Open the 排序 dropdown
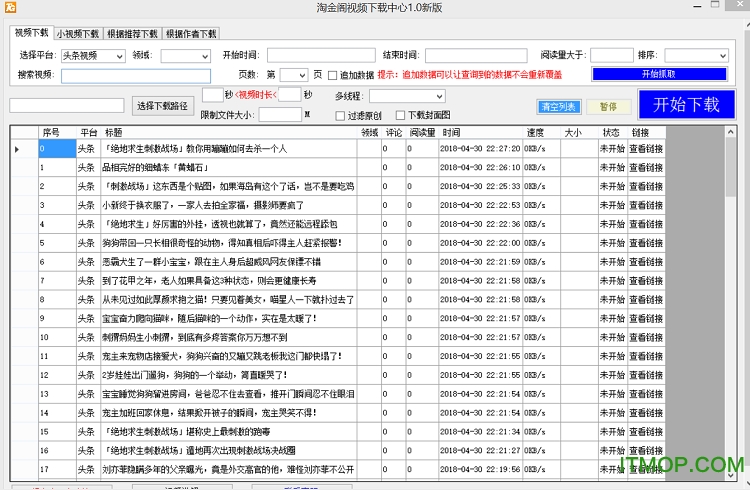Screen dimensions: 750x490 [696, 56]
